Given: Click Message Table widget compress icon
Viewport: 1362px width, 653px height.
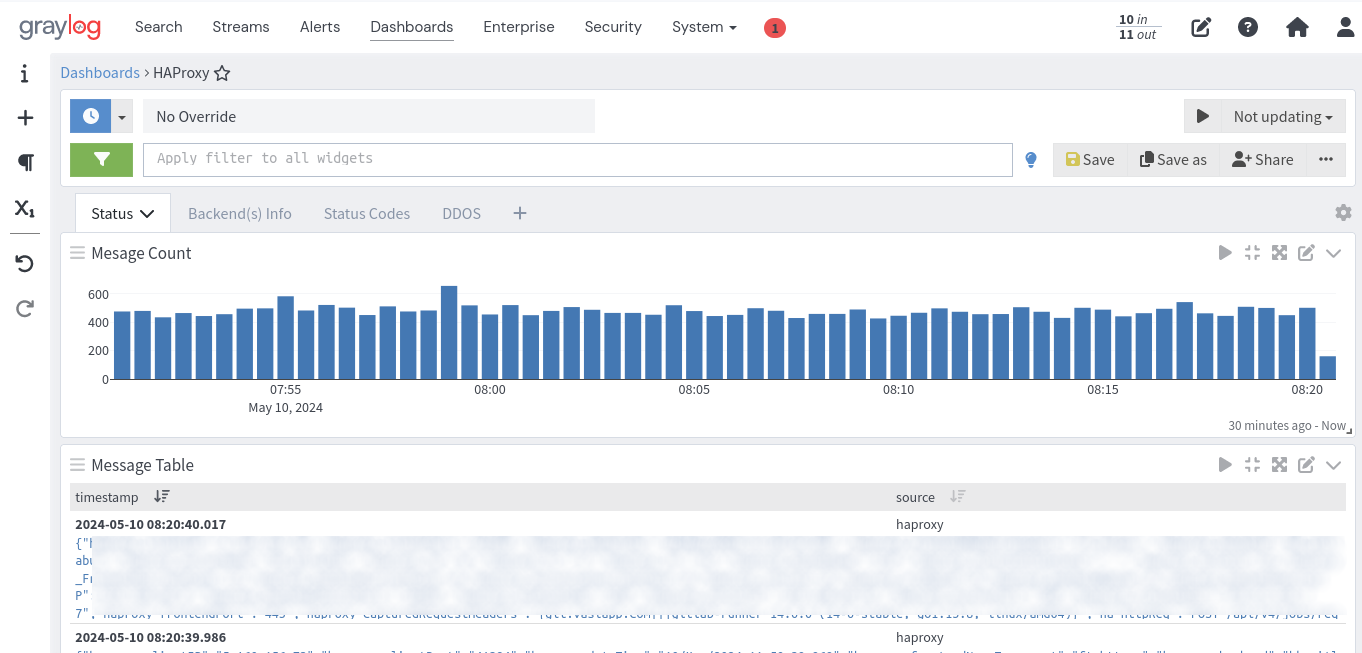Looking at the screenshot, I should tap(1252, 465).
